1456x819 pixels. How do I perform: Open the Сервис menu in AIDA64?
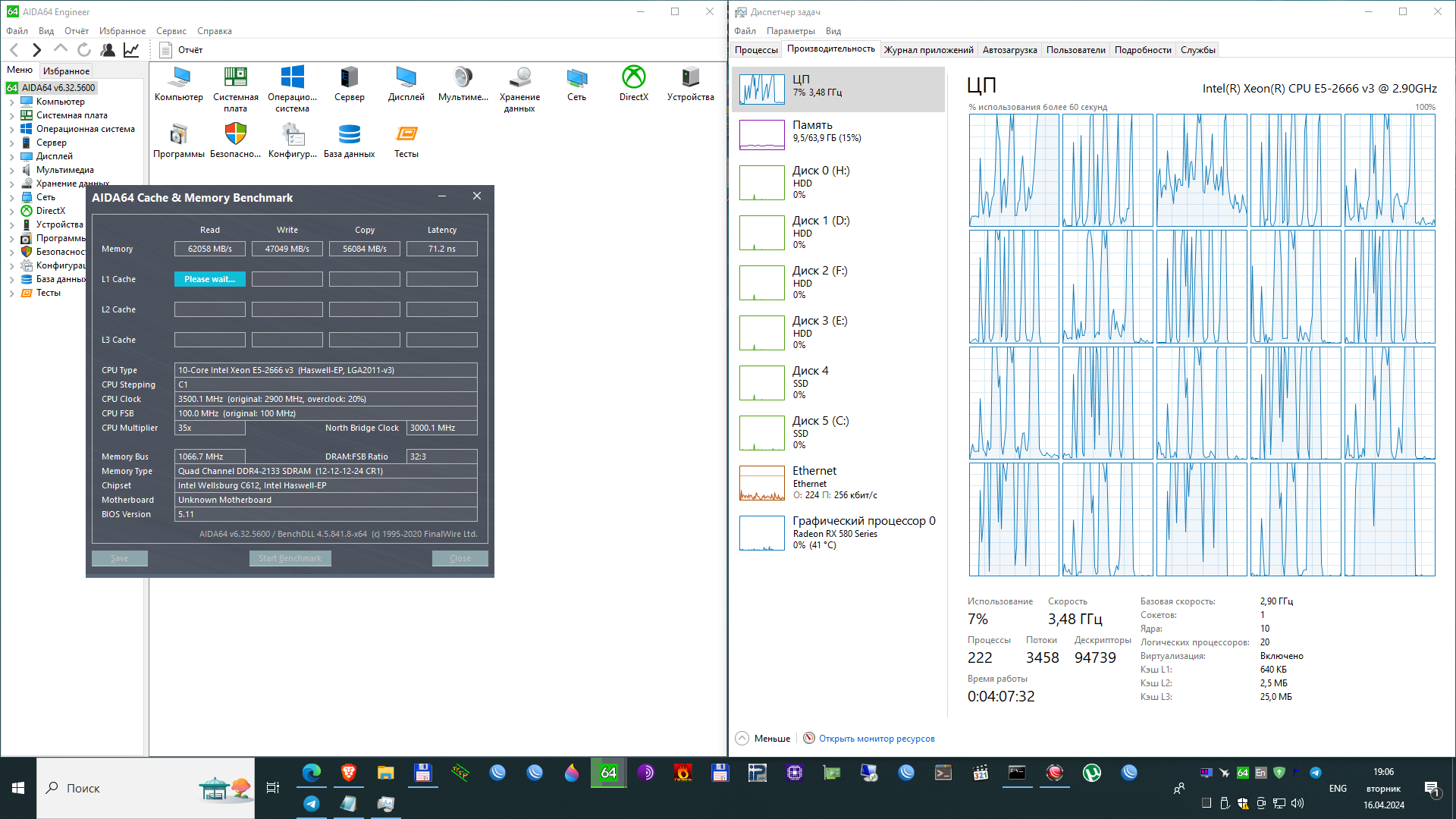(x=171, y=31)
